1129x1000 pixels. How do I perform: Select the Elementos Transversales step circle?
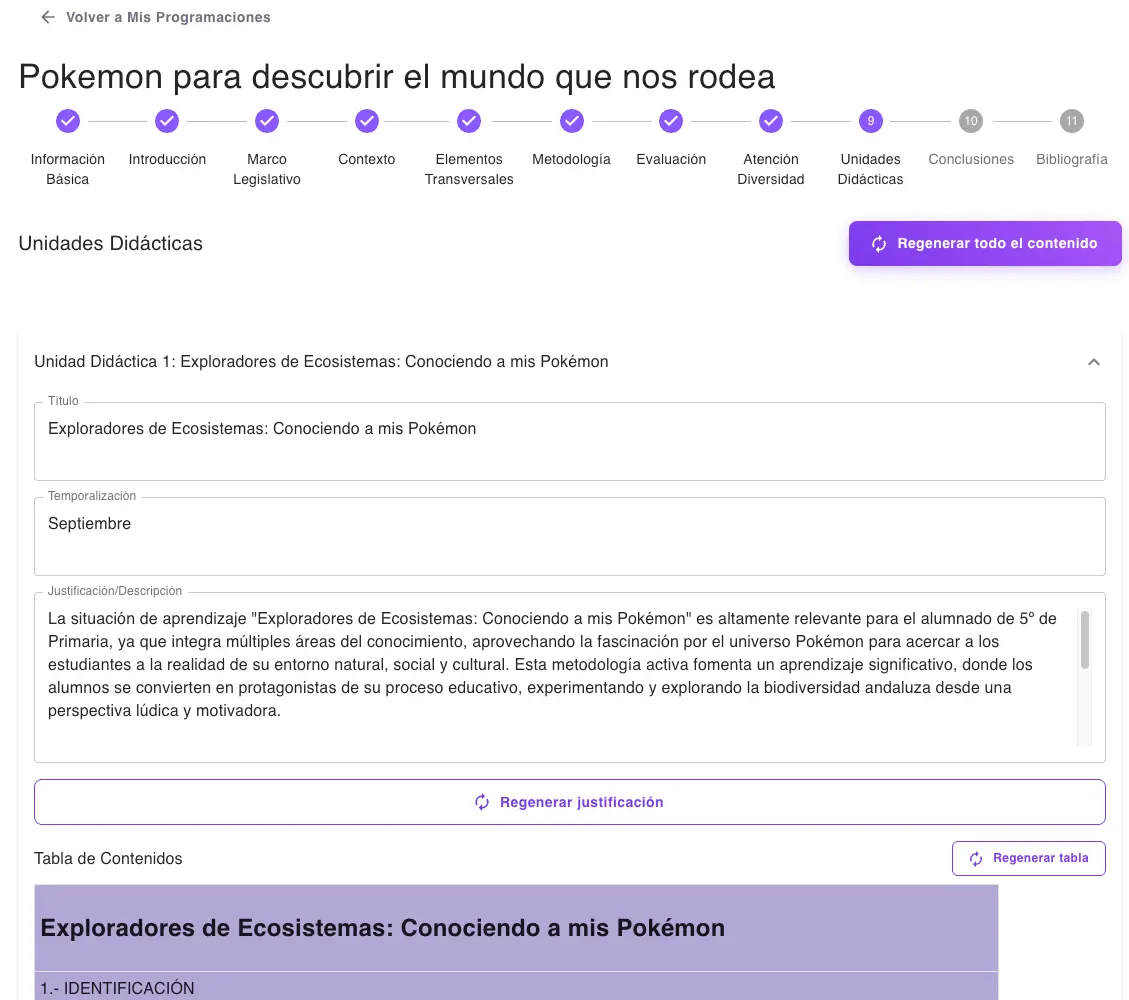(x=469, y=121)
